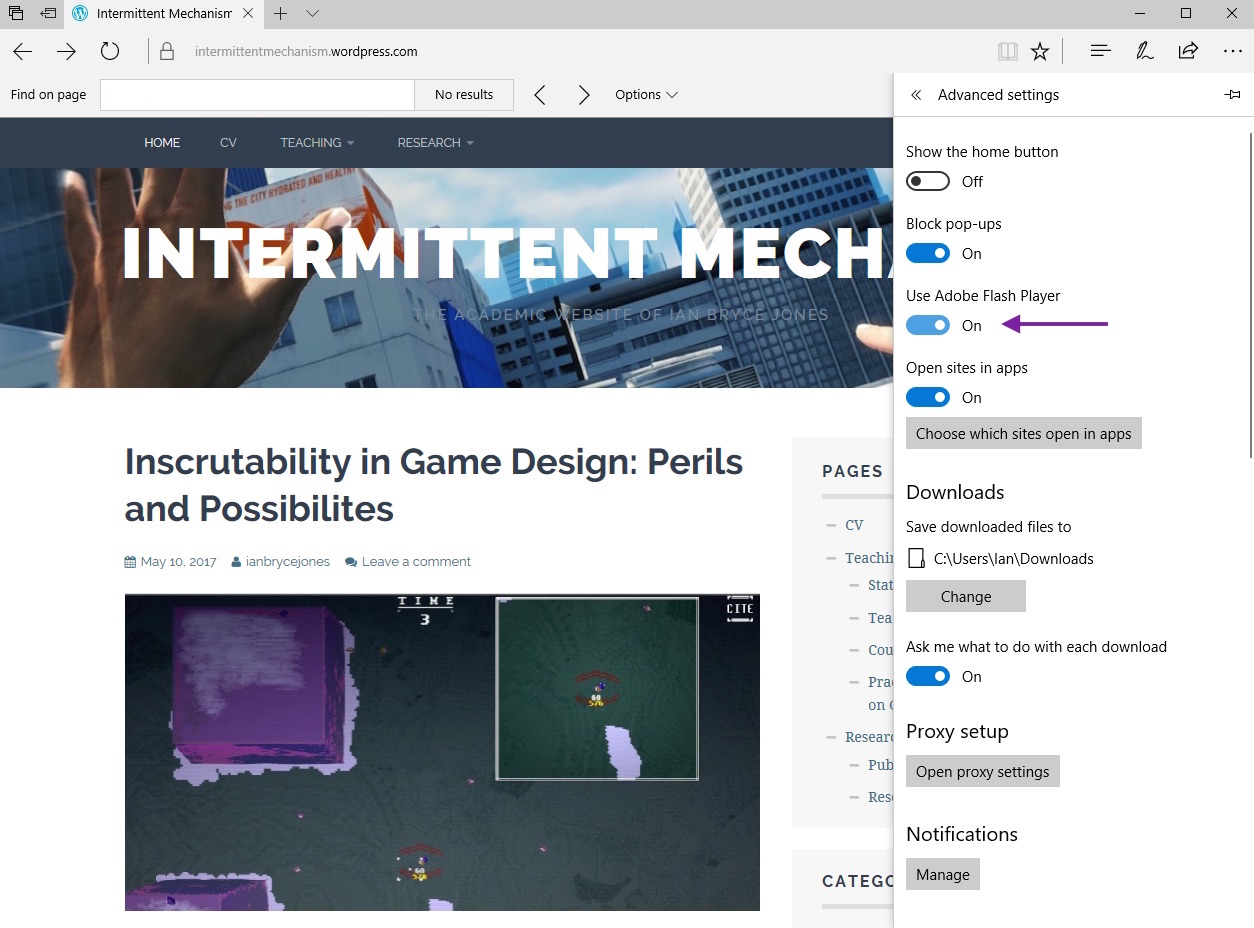Image resolution: width=1254 pixels, height=928 pixels.
Task: Open the TEACHING navigation dropdown
Action: [317, 143]
